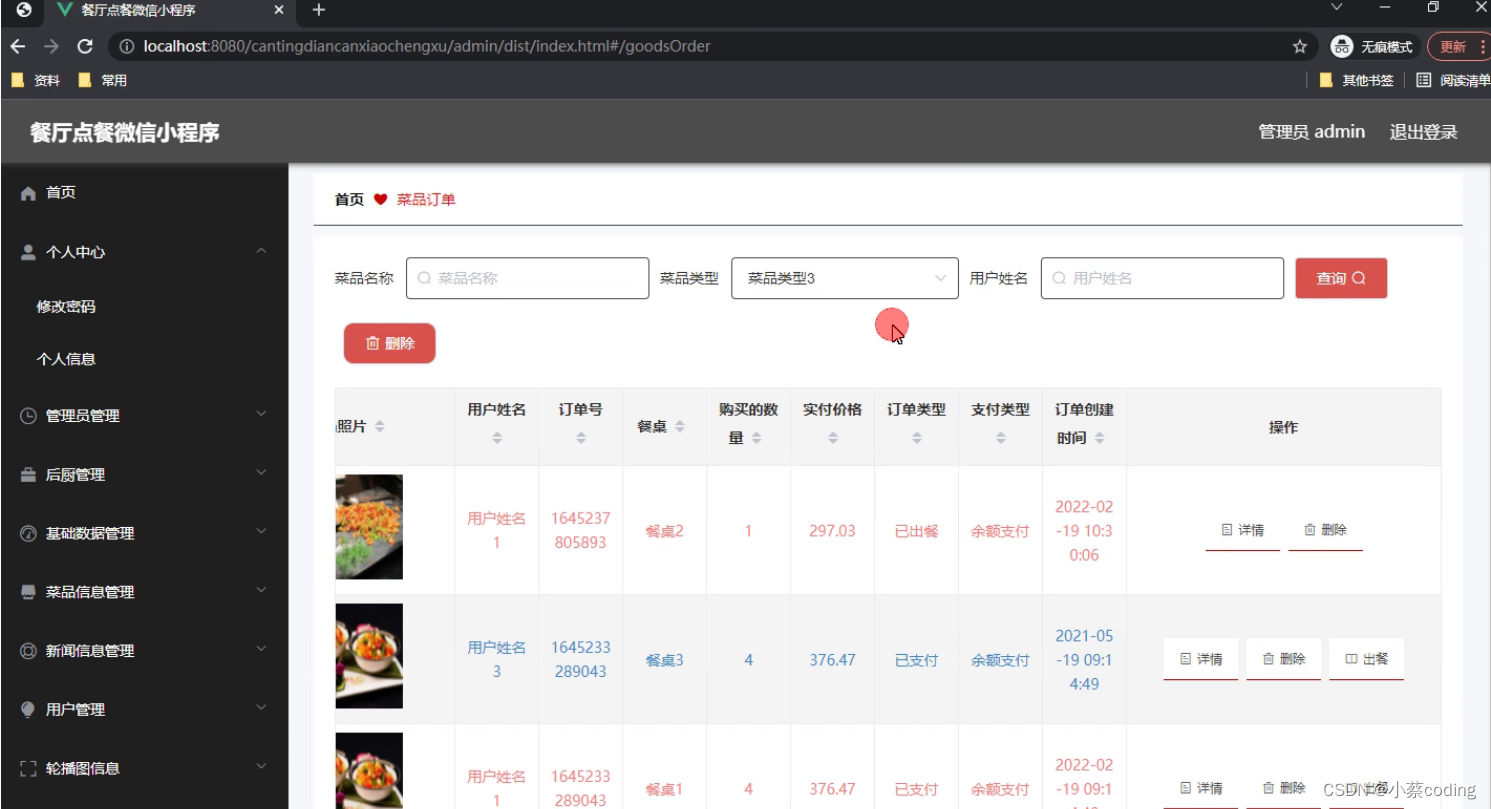Screen dimensions: 1491x809
Task: Reload the page with the refresh icon
Action: [x=85, y=46]
